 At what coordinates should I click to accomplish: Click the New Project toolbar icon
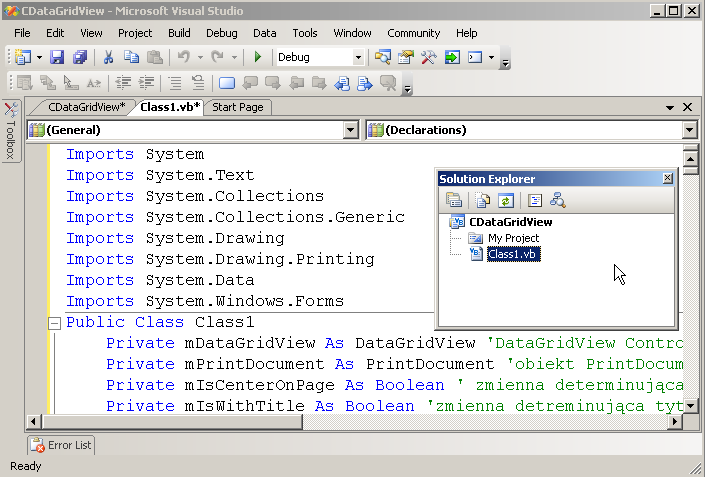pyautogui.click(x=22, y=57)
